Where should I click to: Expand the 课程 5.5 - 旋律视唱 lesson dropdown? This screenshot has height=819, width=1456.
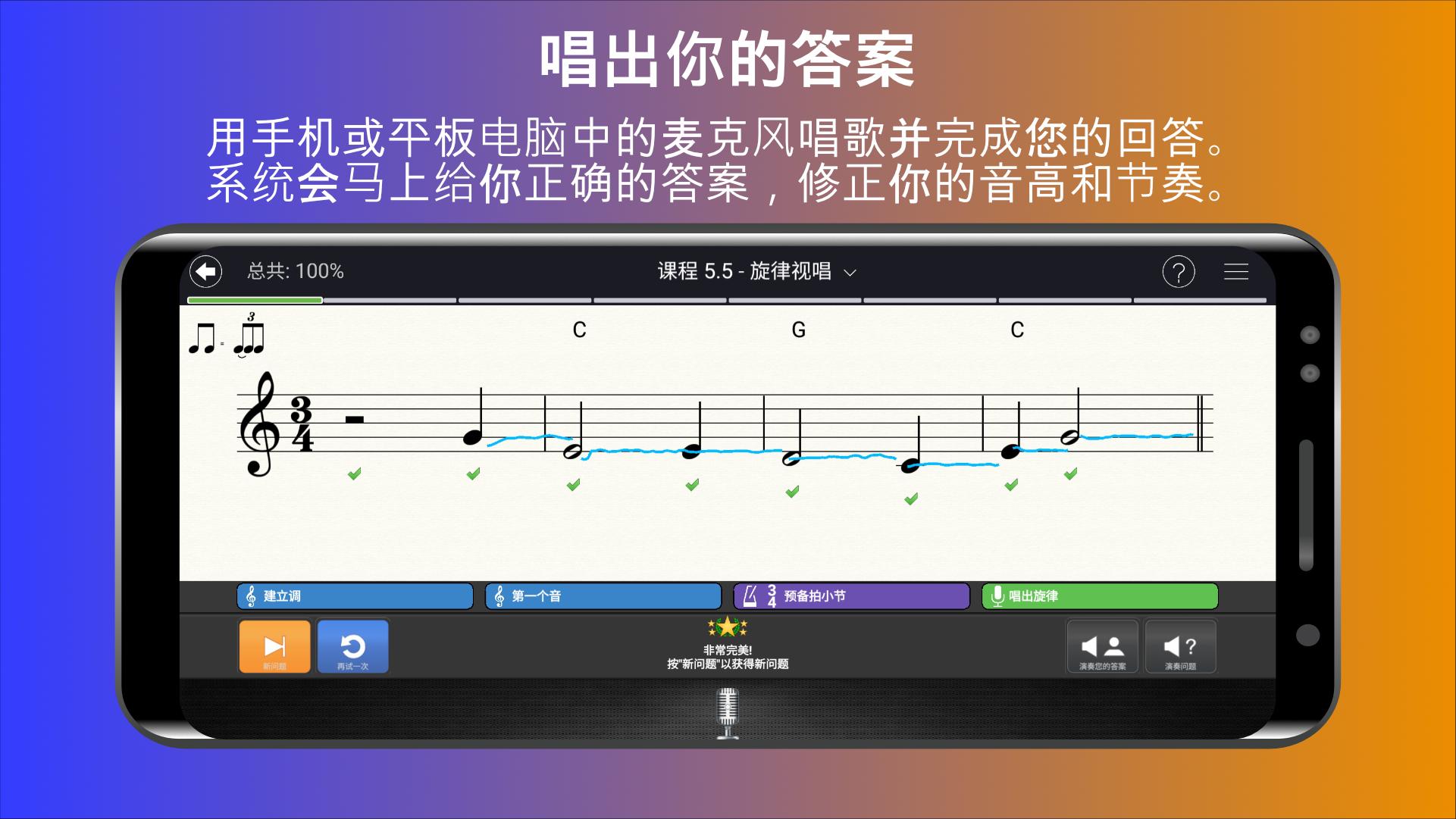756,271
